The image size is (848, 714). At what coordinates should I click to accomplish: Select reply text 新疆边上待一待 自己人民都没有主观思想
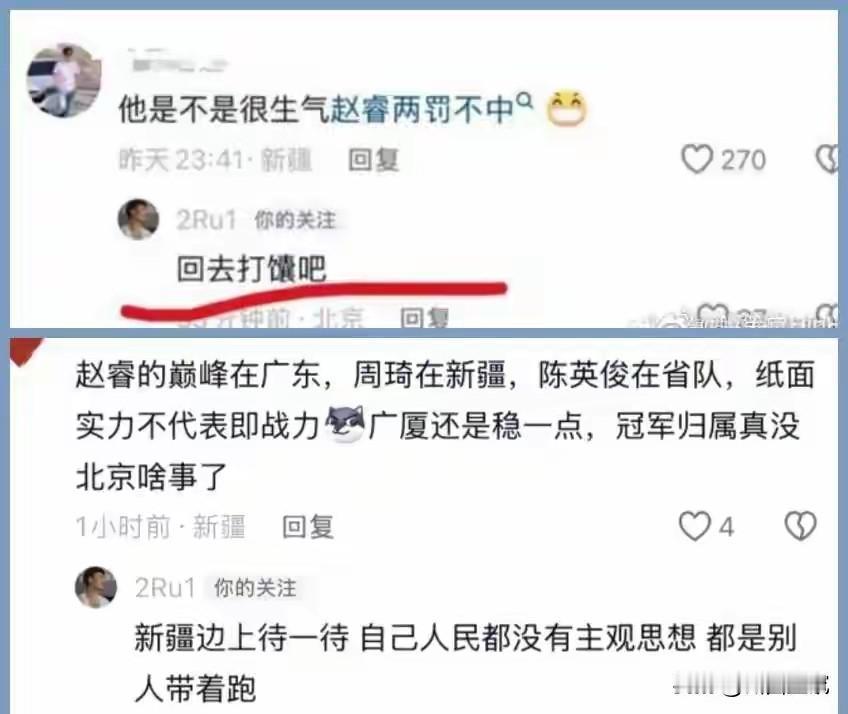pyautogui.click(x=415, y=638)
